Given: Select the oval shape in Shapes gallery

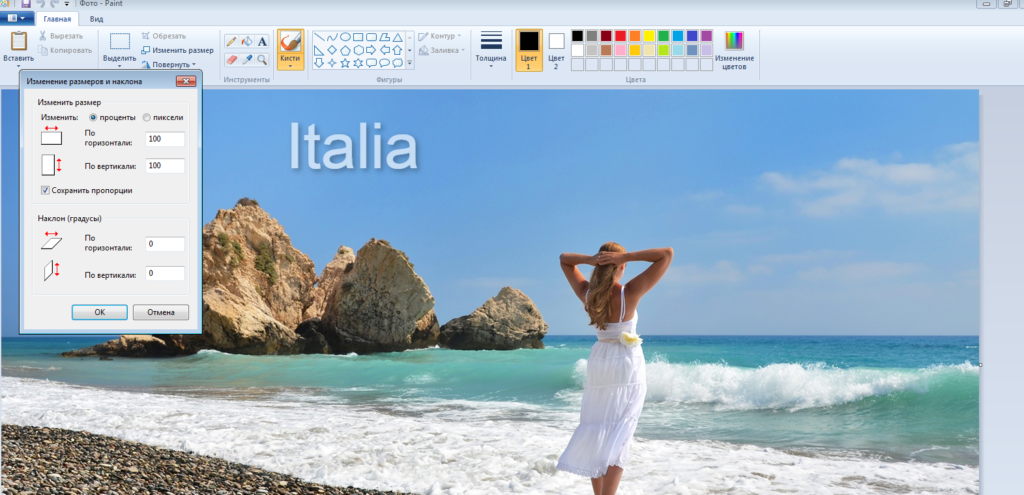Looking at the screenshot, I should [345, 37].
